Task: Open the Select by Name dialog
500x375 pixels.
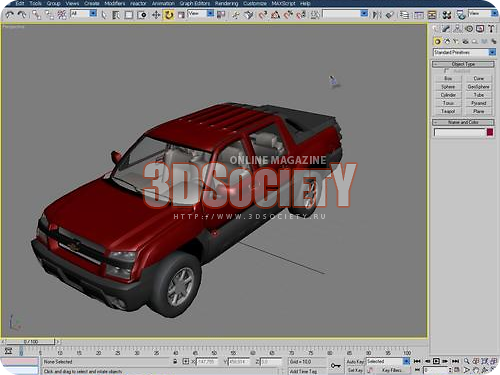Action: [x=116, y=15]
